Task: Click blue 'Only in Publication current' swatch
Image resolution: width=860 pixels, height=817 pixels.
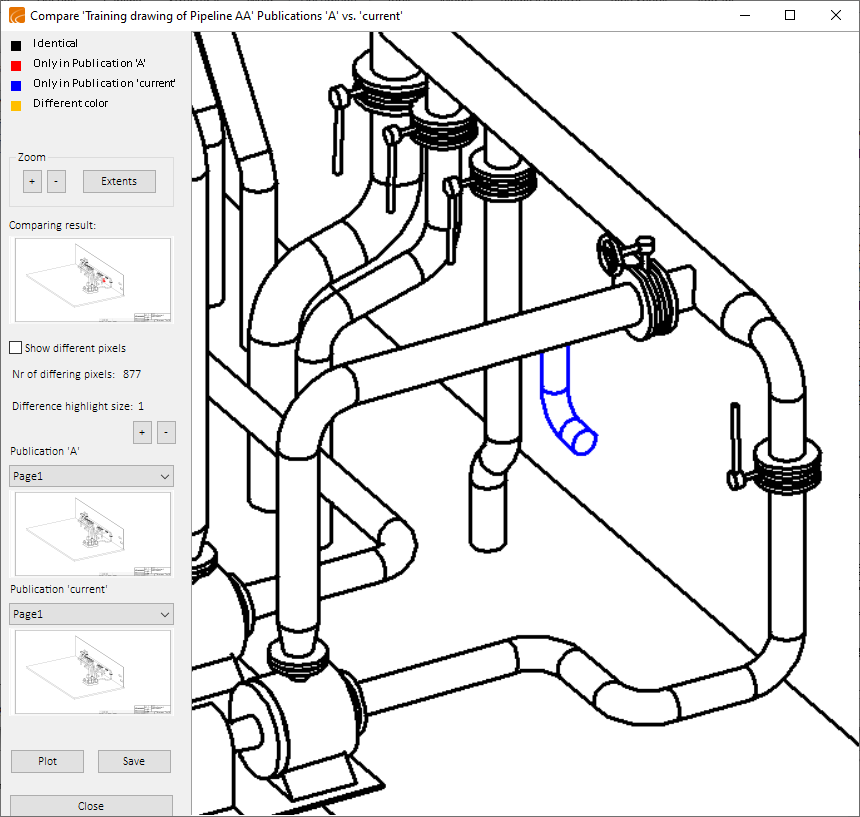Action: (16, 84)
